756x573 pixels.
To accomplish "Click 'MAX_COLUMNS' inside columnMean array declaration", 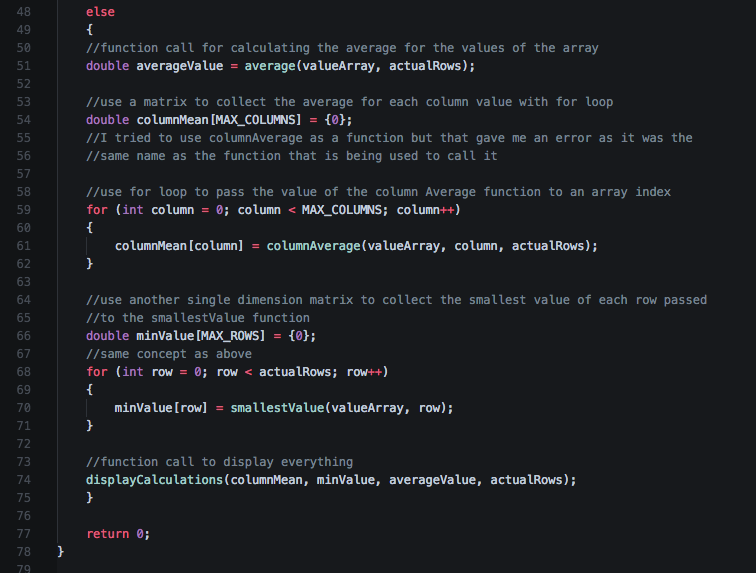I will (x=258, y=120).
